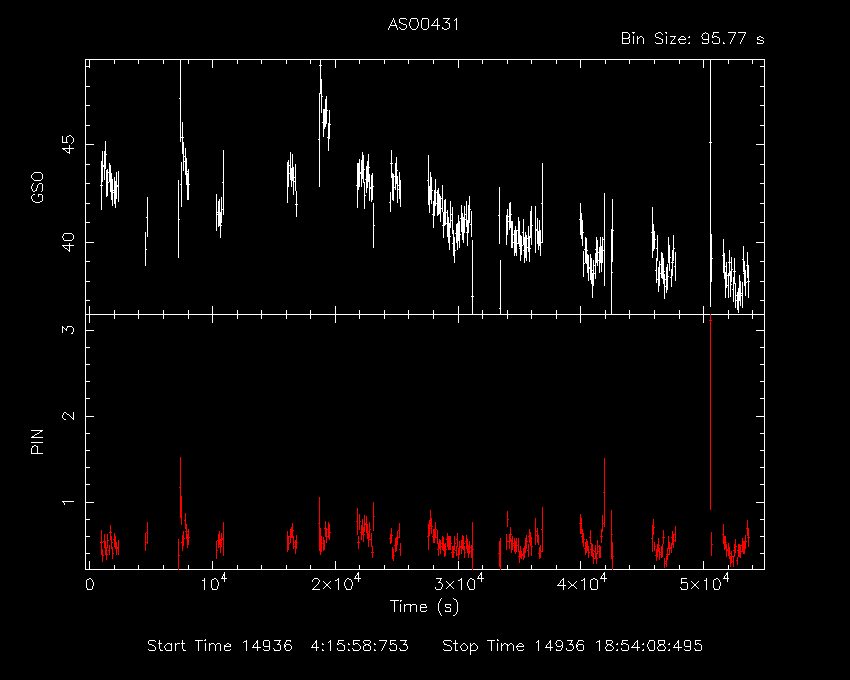This screenshot has height=680, width=850.
Task: Click the last white GSO data cluster at right
Action: (x=736, y=274)
